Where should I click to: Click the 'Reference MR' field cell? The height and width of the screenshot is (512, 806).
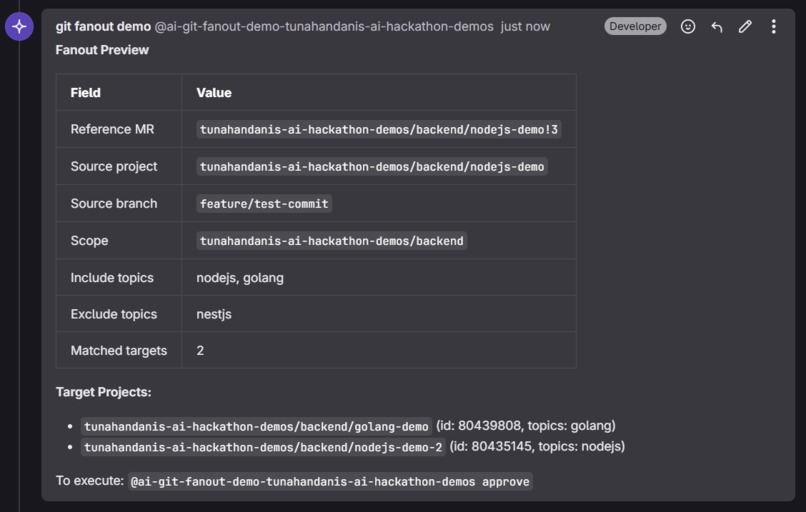[119, 129]
